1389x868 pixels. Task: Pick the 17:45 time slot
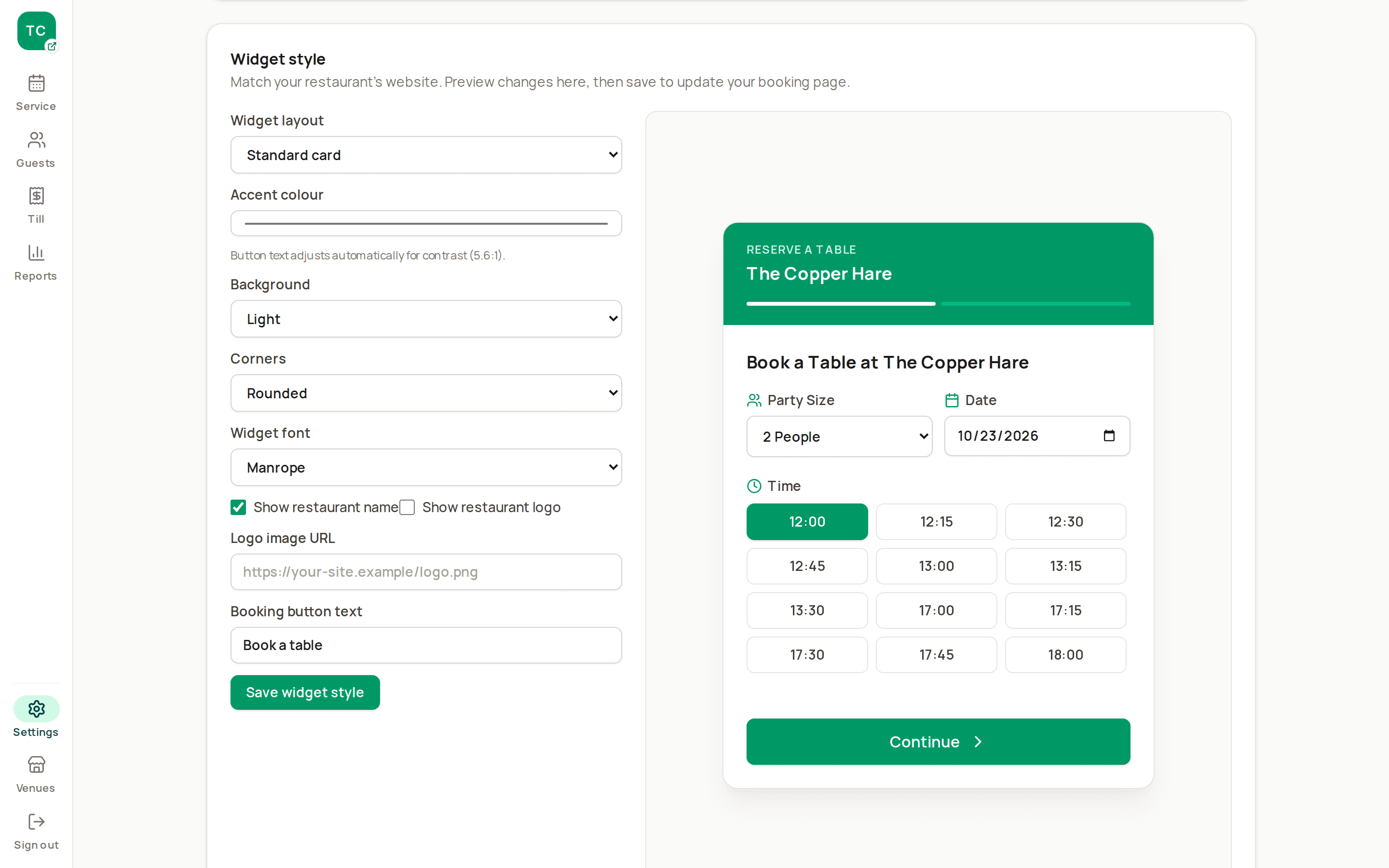coord(936,655)
